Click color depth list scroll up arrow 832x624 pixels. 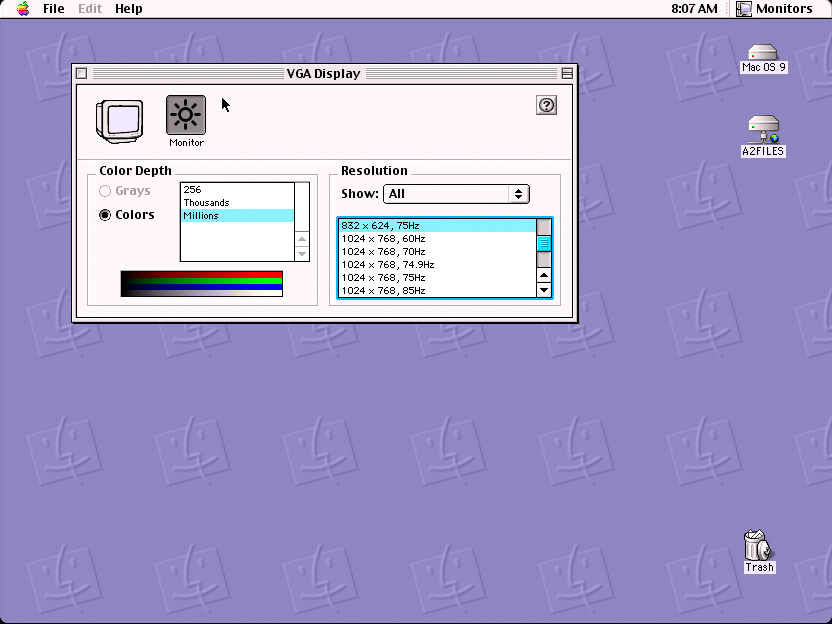pos(302,239)
